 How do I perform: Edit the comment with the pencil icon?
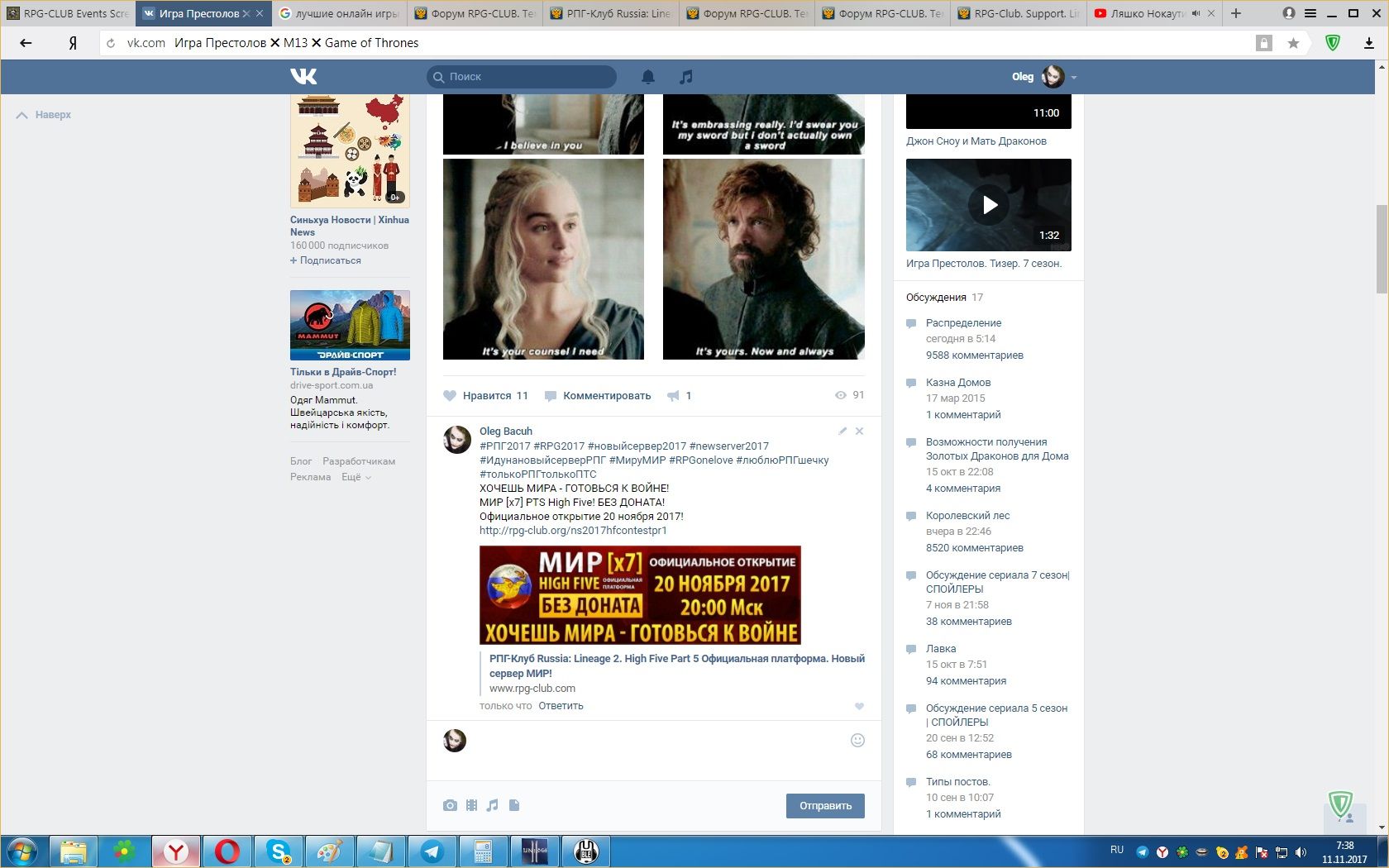(x=842, y=431)
